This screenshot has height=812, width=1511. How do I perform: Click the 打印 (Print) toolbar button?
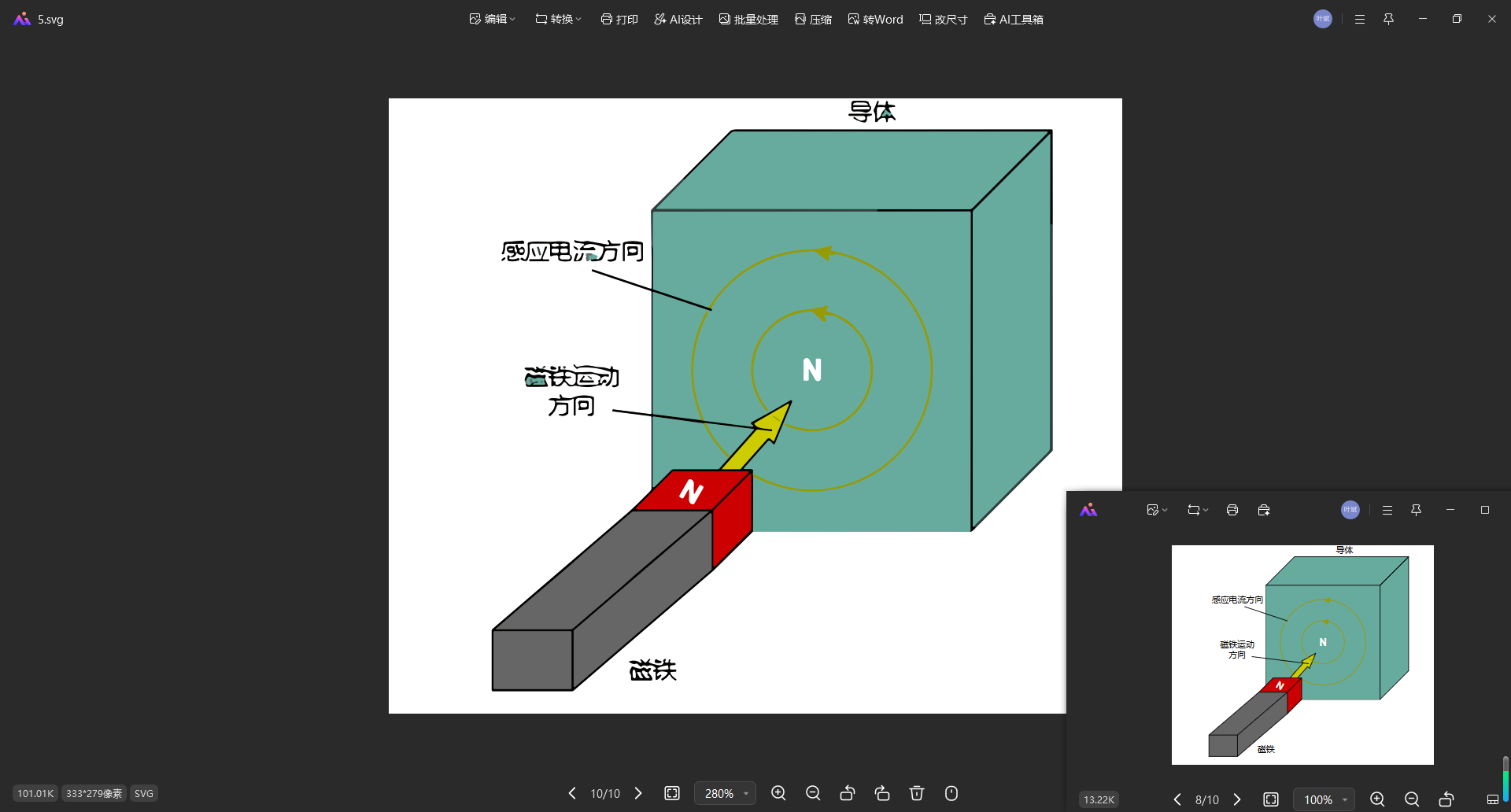tap(619, 19)
